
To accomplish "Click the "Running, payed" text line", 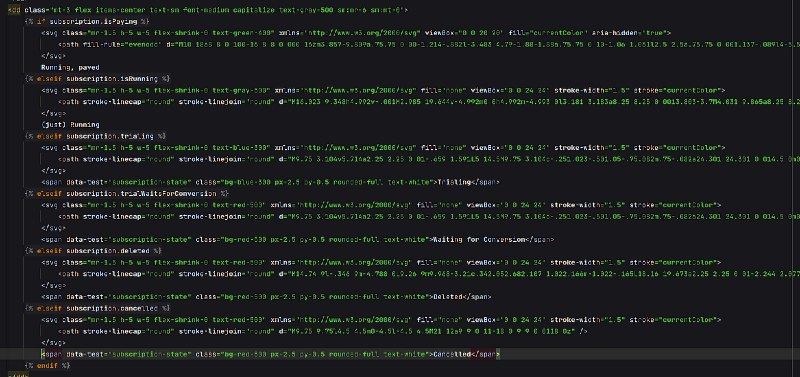I will tap(70, 67).
